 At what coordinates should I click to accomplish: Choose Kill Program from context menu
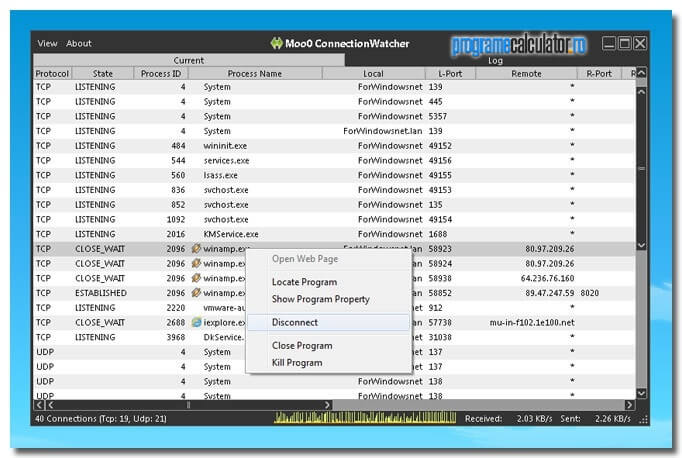click(x=297, y=362)
